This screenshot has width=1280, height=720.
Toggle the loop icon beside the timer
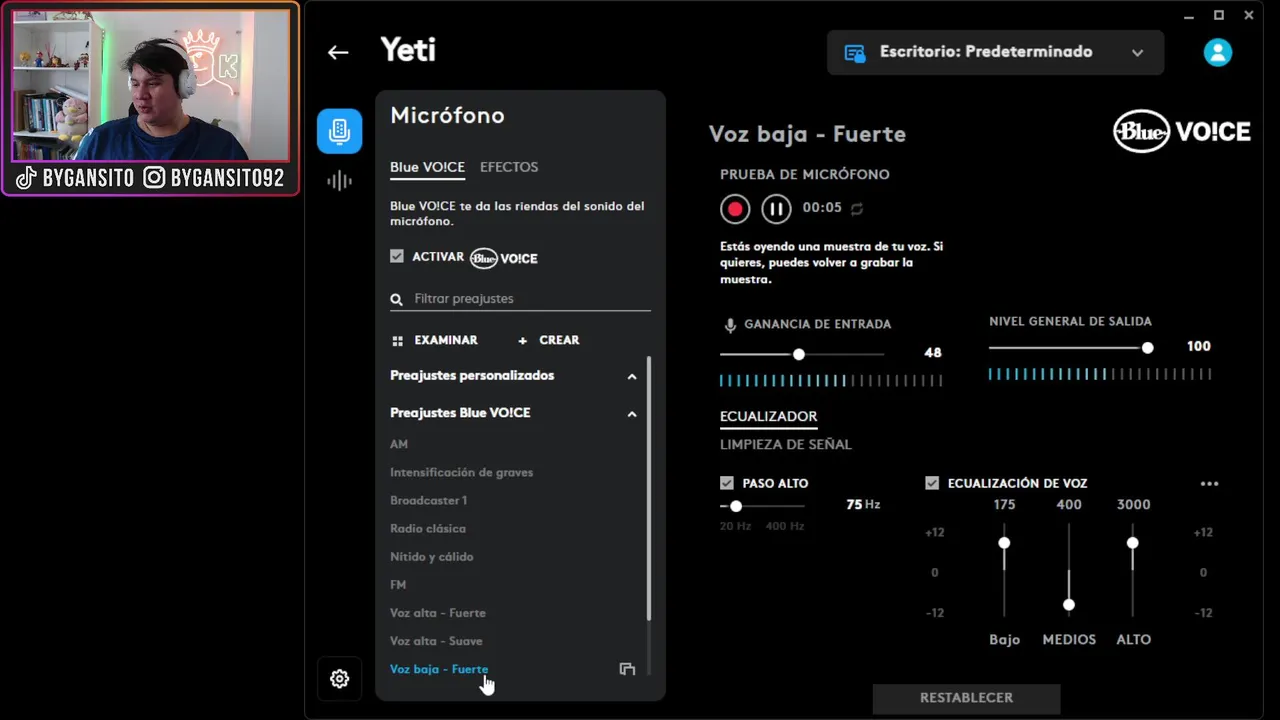[857, 209]
